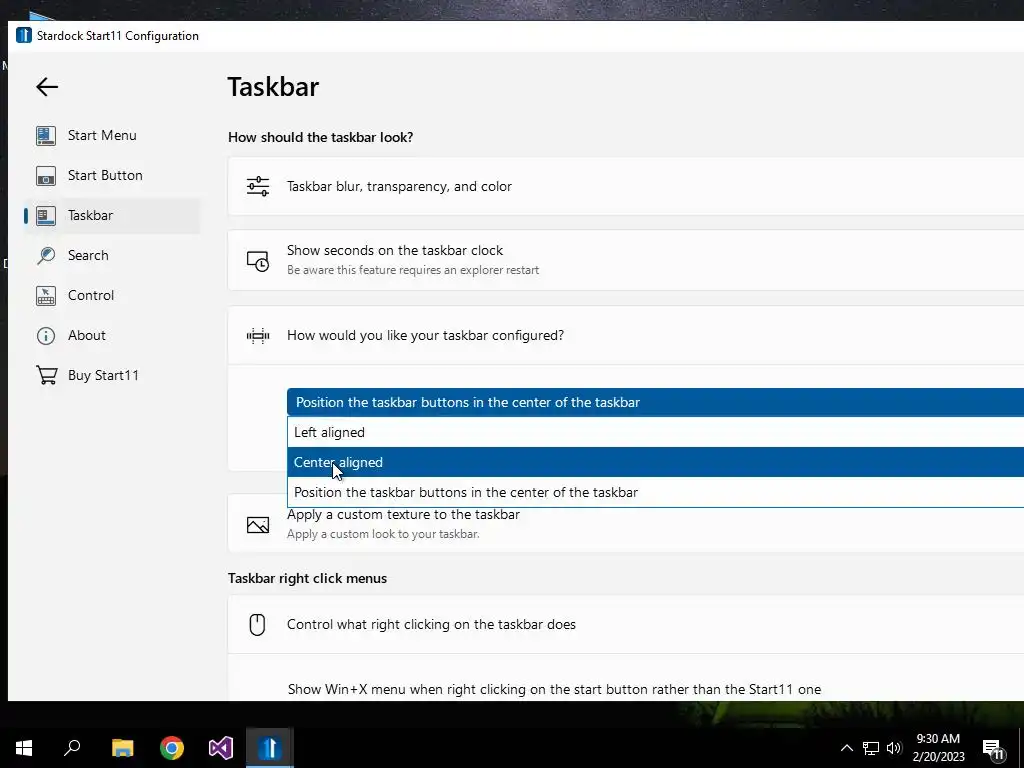The image size is (1024, 768).
Task: Click the volume speaker tray icon
Action: pos(894,748)
